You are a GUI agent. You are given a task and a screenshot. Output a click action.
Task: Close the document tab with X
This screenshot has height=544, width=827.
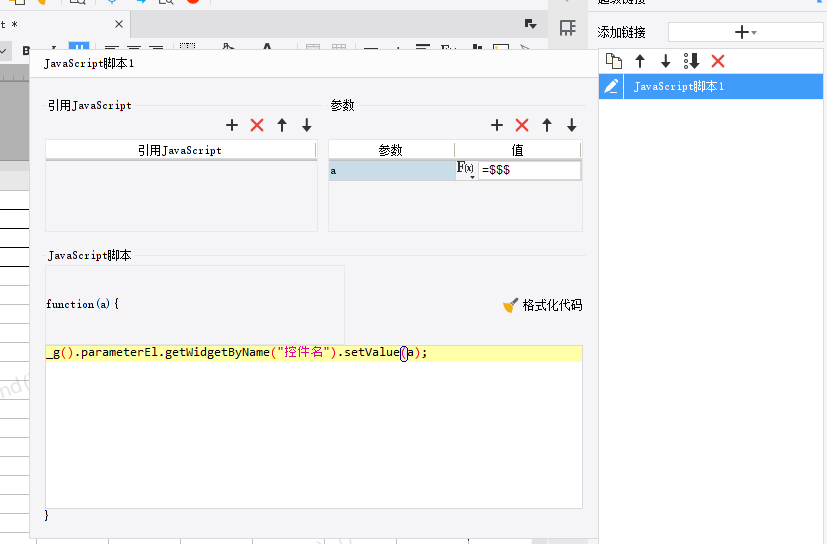[x=119, y=24]
